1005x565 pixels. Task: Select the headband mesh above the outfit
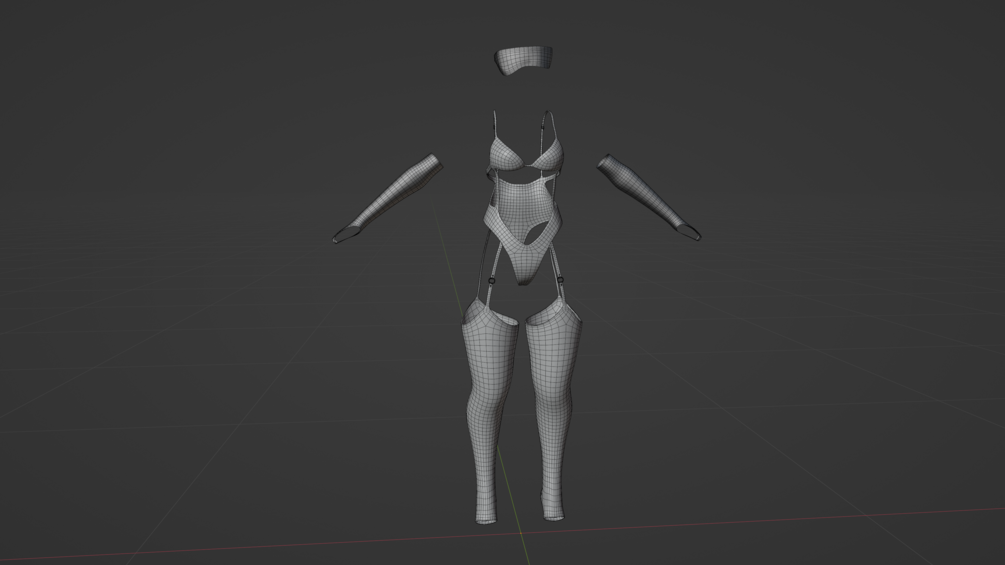coord(523,60)
